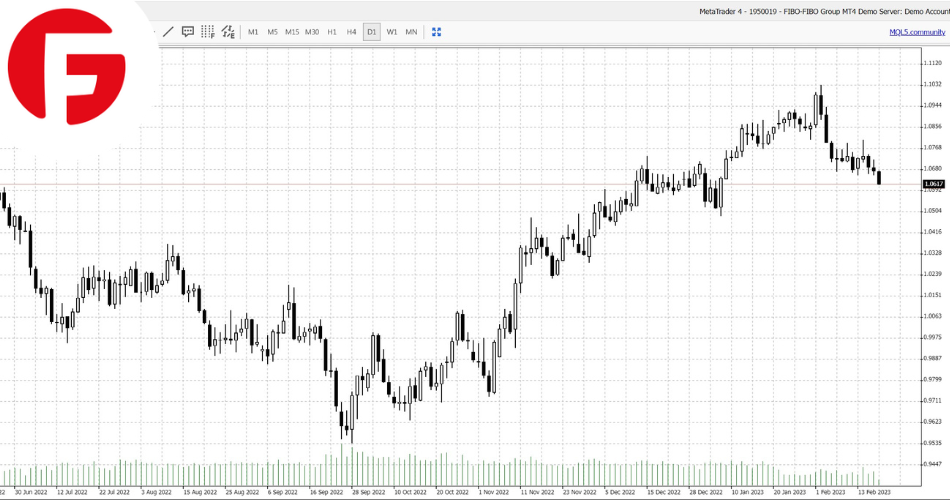Open the MQL5.community link
Viewport: 950px width, 500px height.
pyautogui.click(x=917, y=32)
